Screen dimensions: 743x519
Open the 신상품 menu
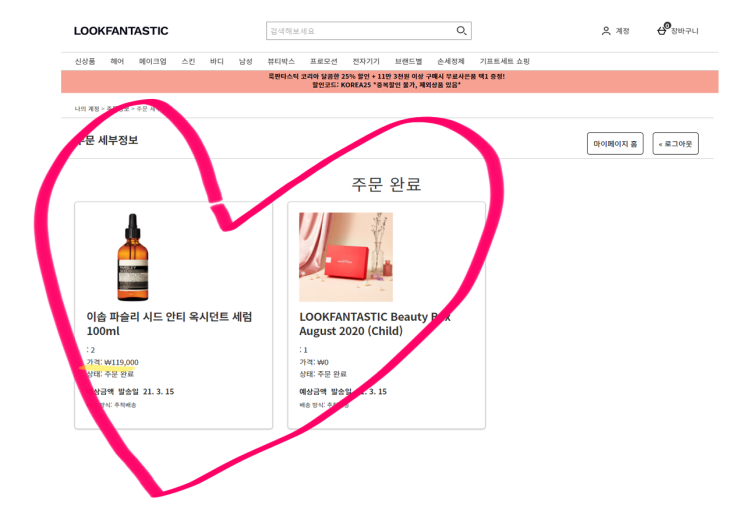[85, 61]
